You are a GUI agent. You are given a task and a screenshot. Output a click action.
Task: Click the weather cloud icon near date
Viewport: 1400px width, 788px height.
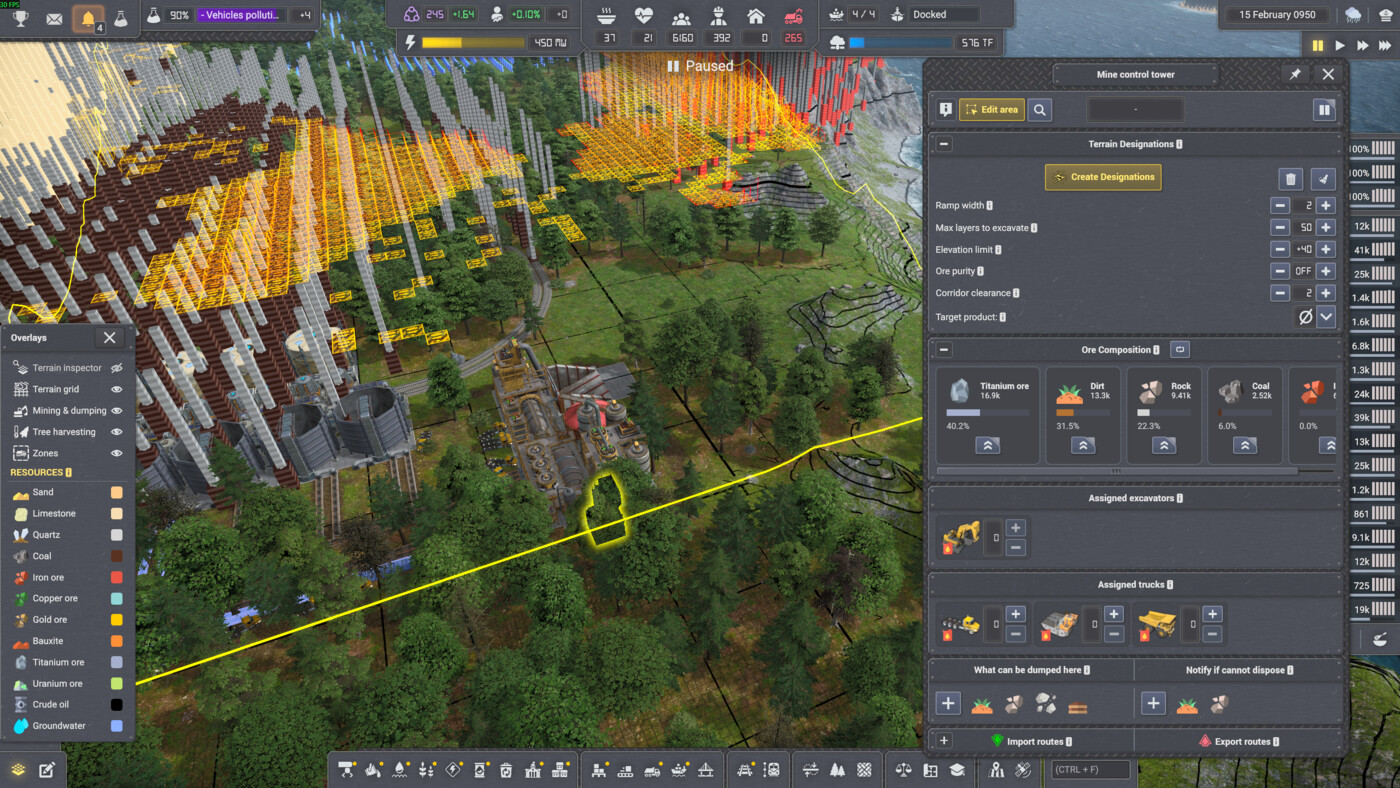click(1353, 15)
